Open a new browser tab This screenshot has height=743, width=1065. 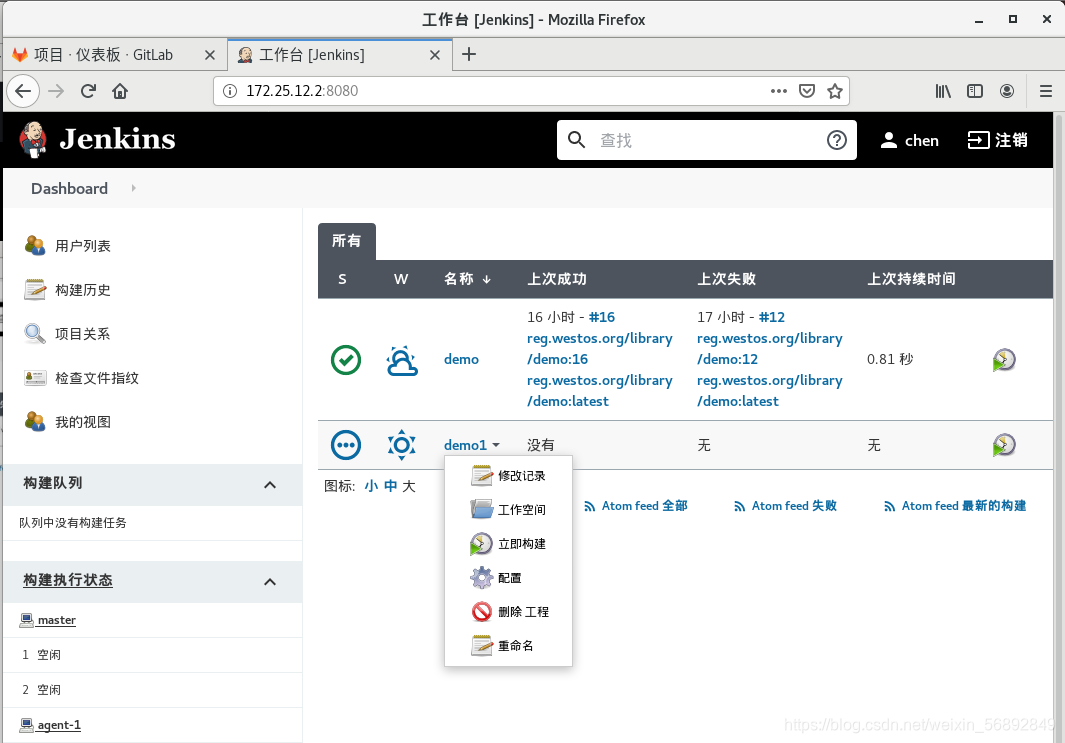pyautogui.click(x=469, y=54)
